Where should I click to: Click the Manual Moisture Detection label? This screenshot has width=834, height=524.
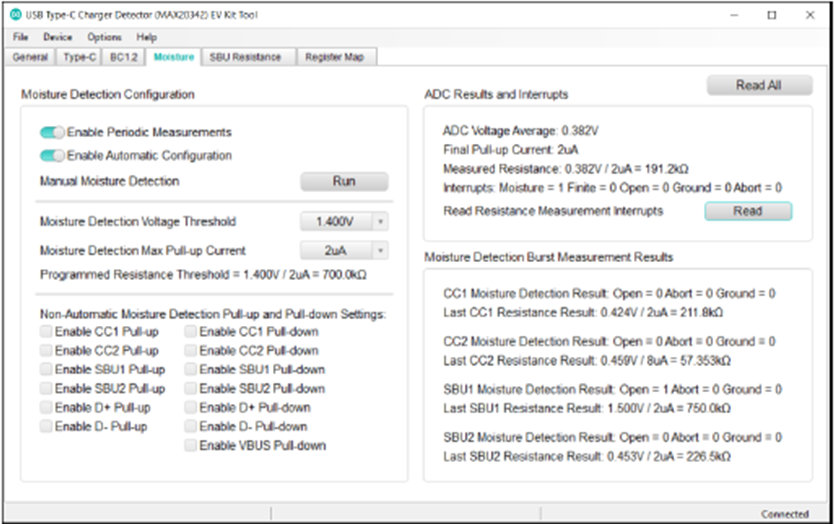pos(110,181)
